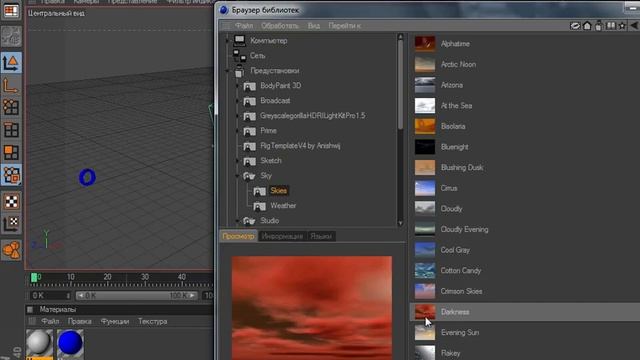Click the current frame 0 K input field
The height and width of the screenshot is (360, 640).
coord(50,296)
